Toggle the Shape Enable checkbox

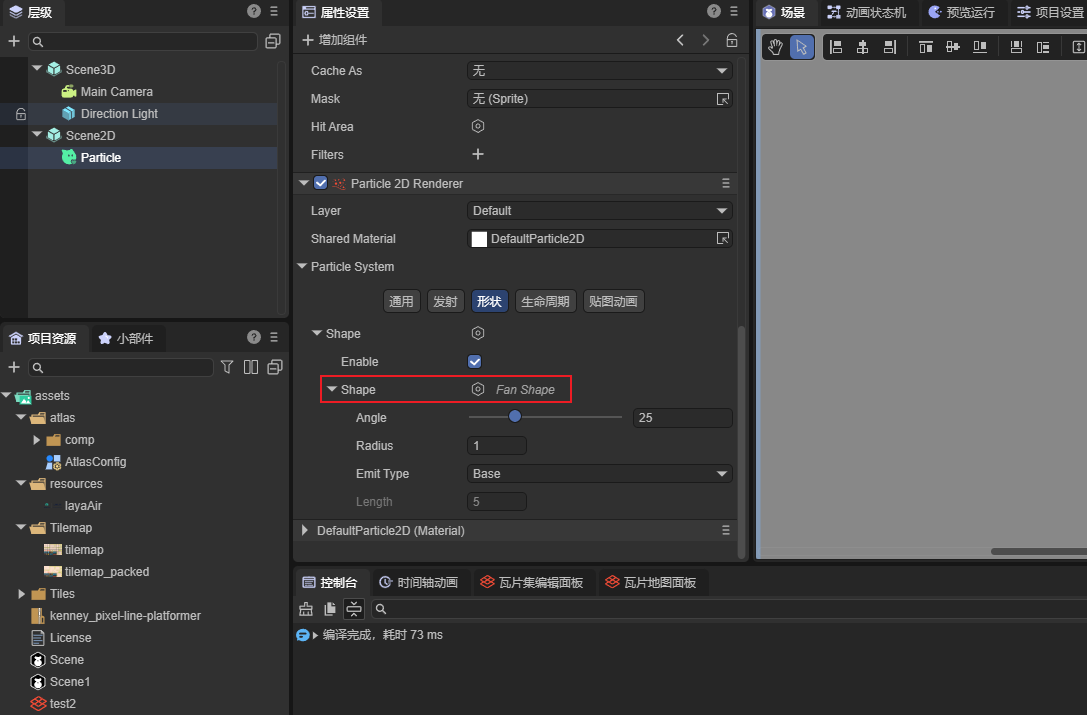pos(475,362)
